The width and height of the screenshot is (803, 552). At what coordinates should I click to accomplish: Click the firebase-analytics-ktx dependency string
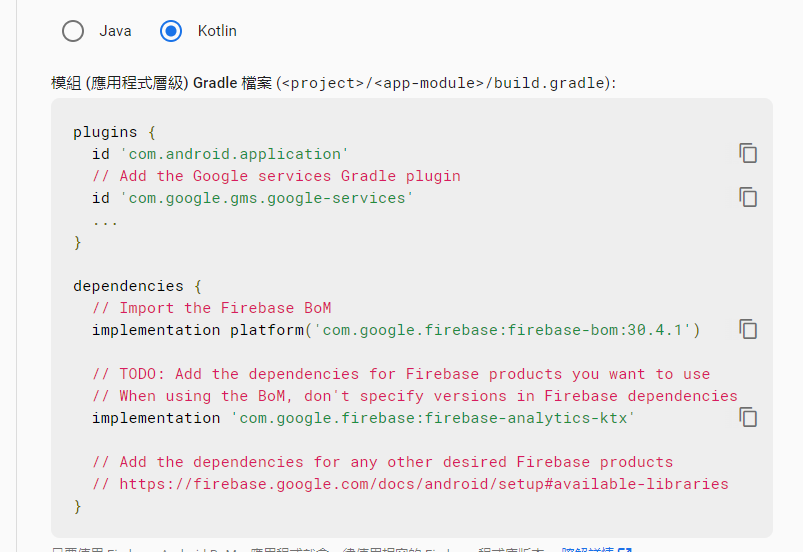click(x=433, y=418)
